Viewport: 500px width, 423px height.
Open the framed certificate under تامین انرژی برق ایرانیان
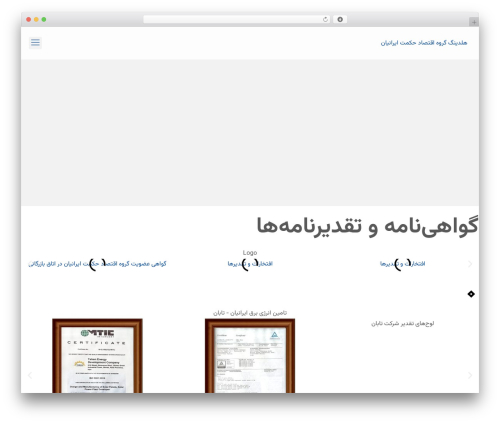[x=250, y=356]
